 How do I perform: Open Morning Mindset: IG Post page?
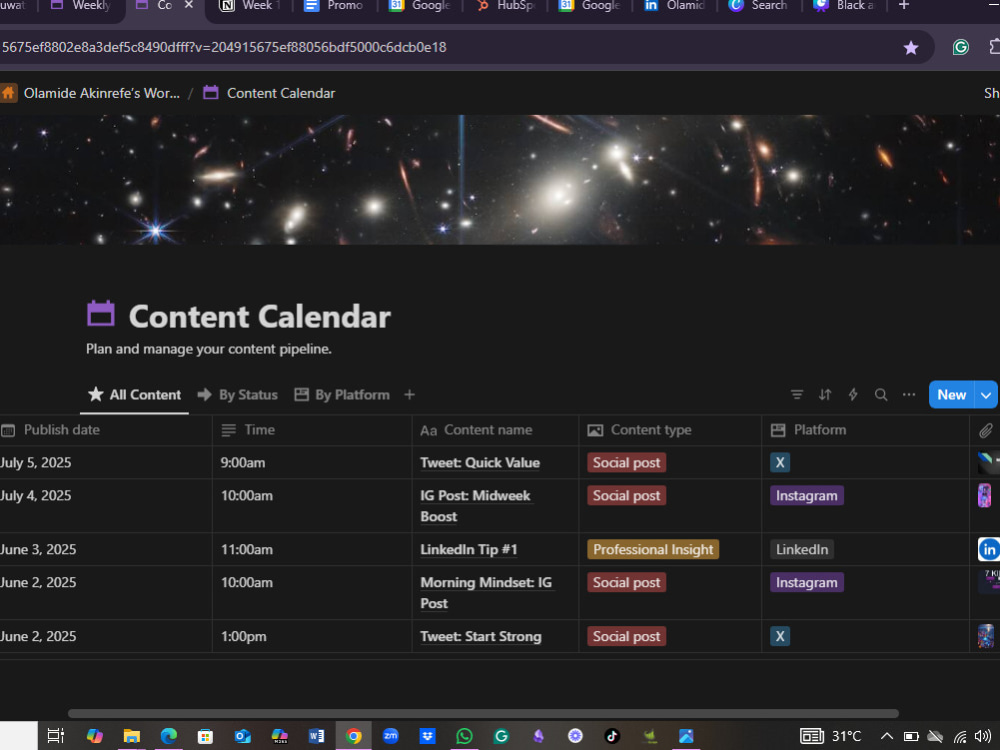pyautogui.click(x=486, y=592)
